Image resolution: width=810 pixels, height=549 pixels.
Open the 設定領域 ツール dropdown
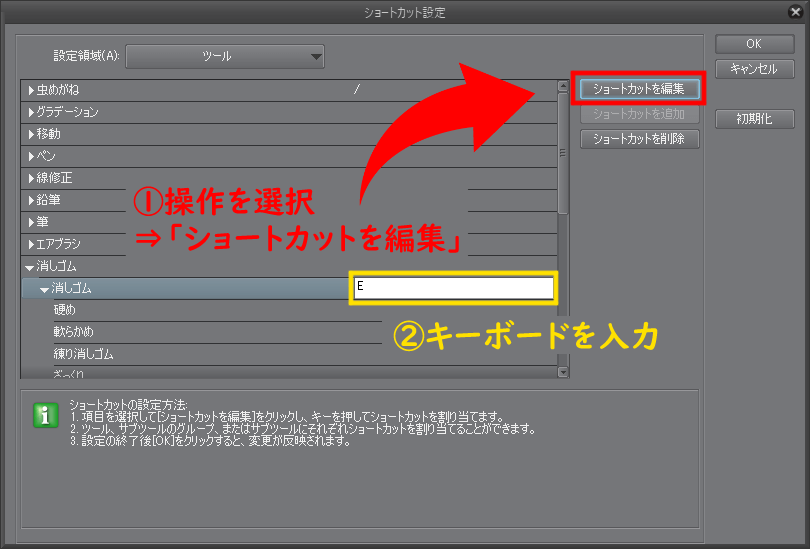tap(225, 56)
